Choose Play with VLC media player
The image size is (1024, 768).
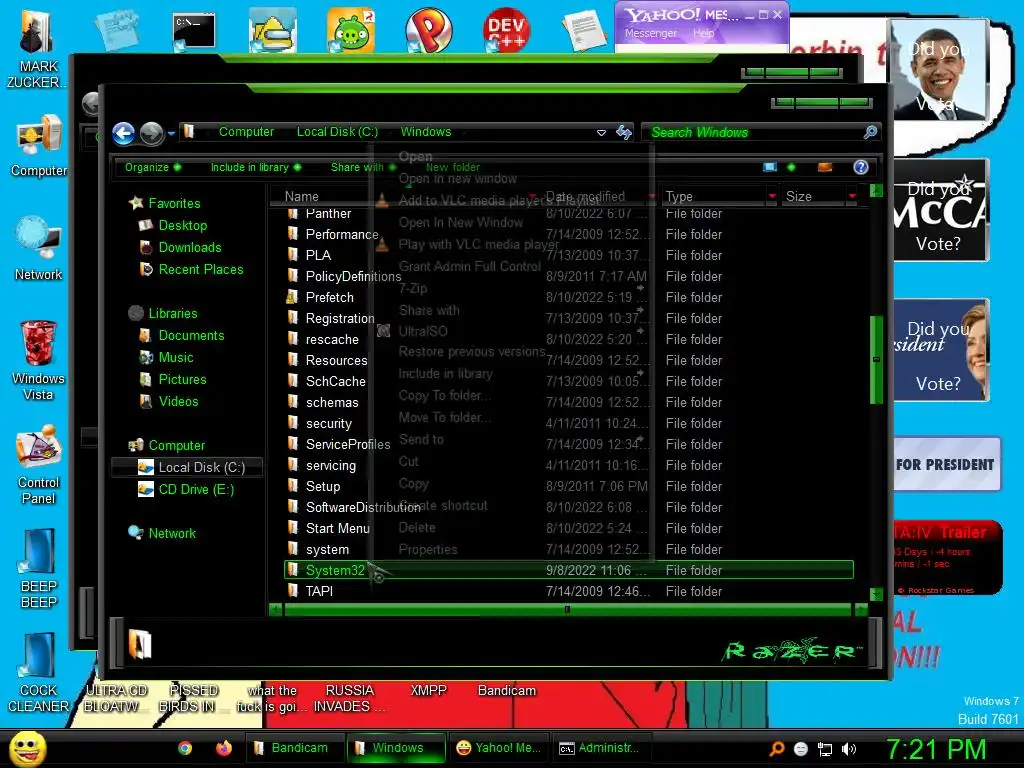tap(479, 244)
